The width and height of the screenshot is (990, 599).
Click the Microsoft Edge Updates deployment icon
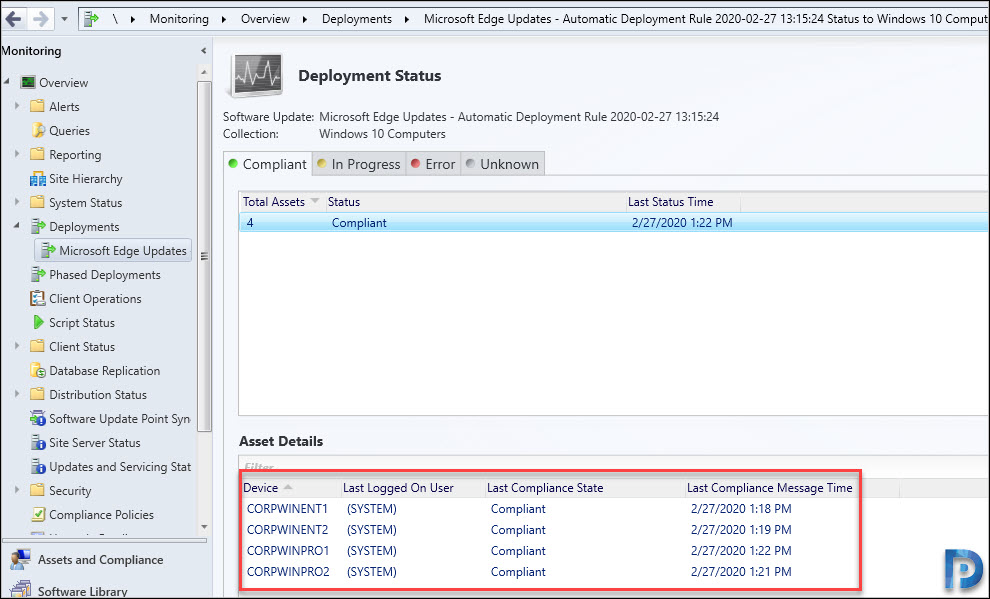point(47,251)
